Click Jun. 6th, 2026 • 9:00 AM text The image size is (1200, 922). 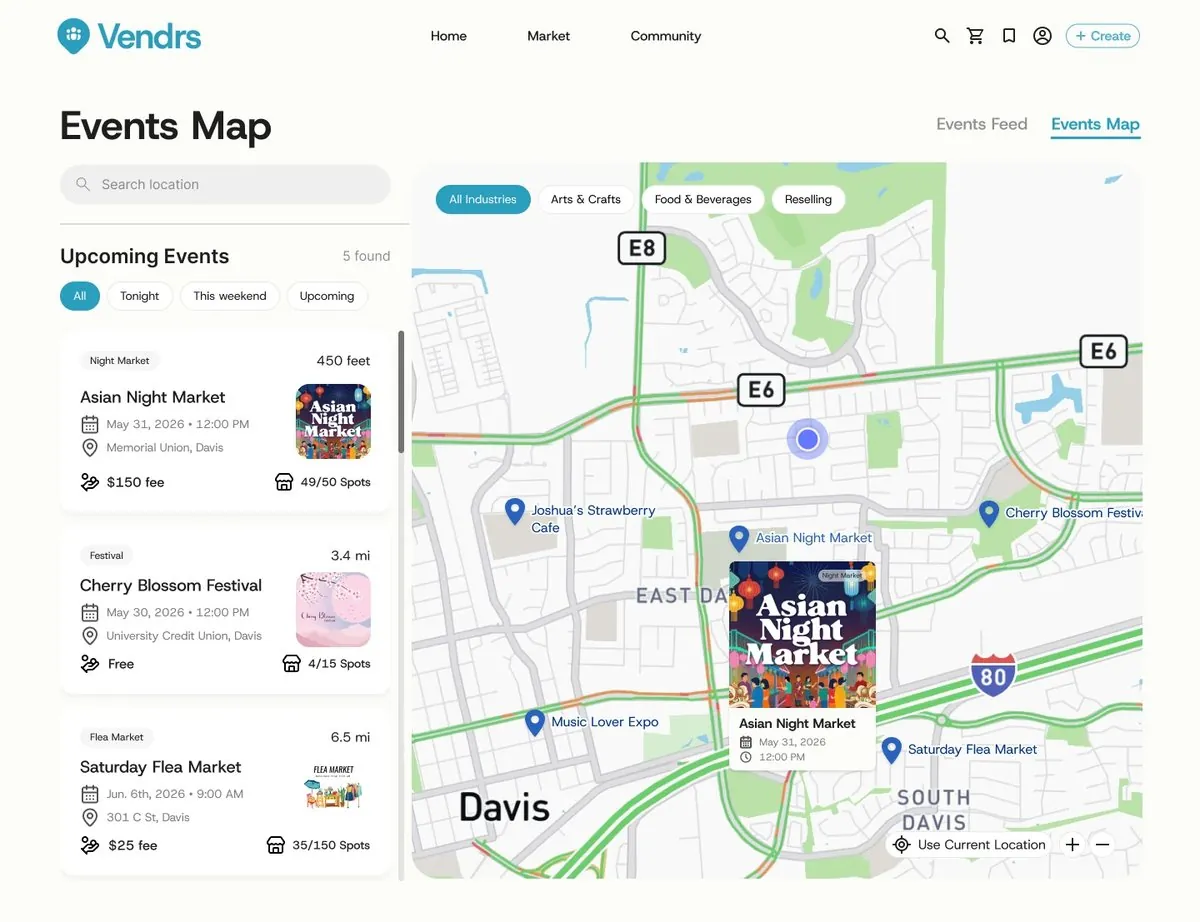pyautogui.click(x=175, y=794)
